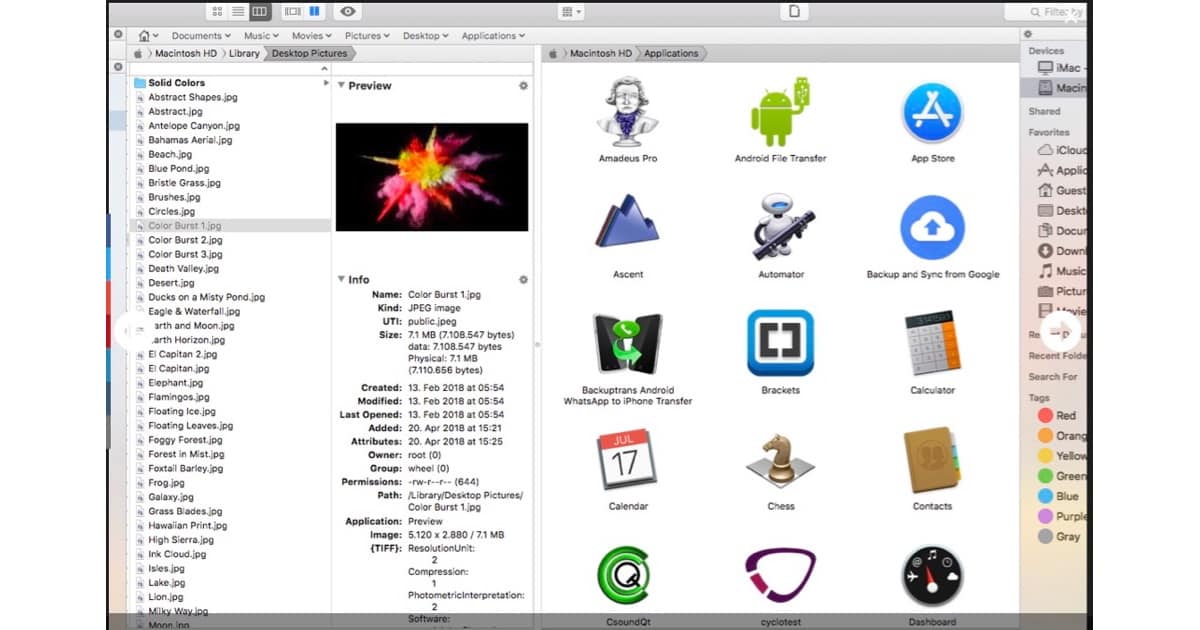Open the Brackets app icon
This screenshot has height=630, width=1200.
780,343
